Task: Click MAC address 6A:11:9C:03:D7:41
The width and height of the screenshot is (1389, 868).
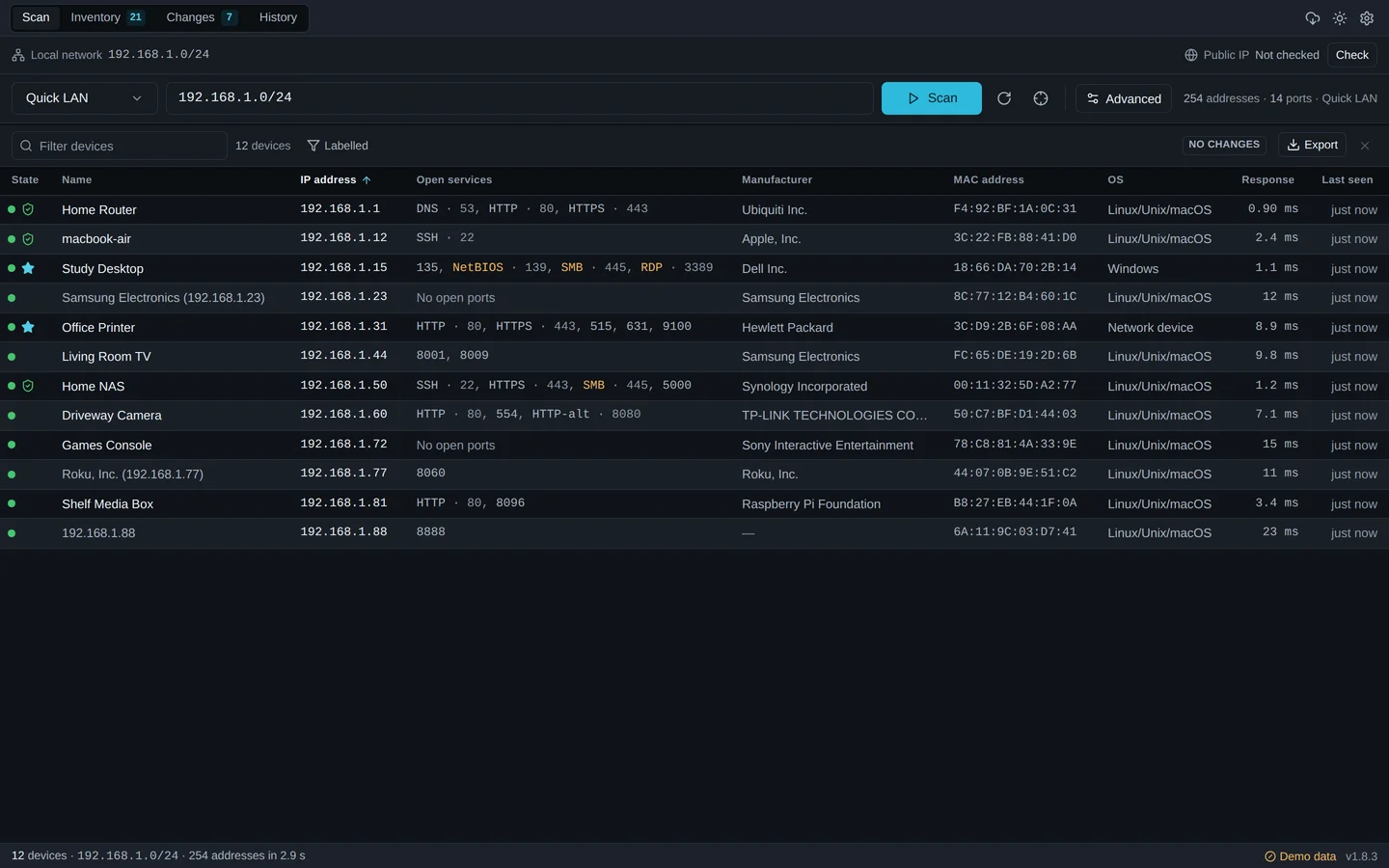Action: pos(1015,532)
